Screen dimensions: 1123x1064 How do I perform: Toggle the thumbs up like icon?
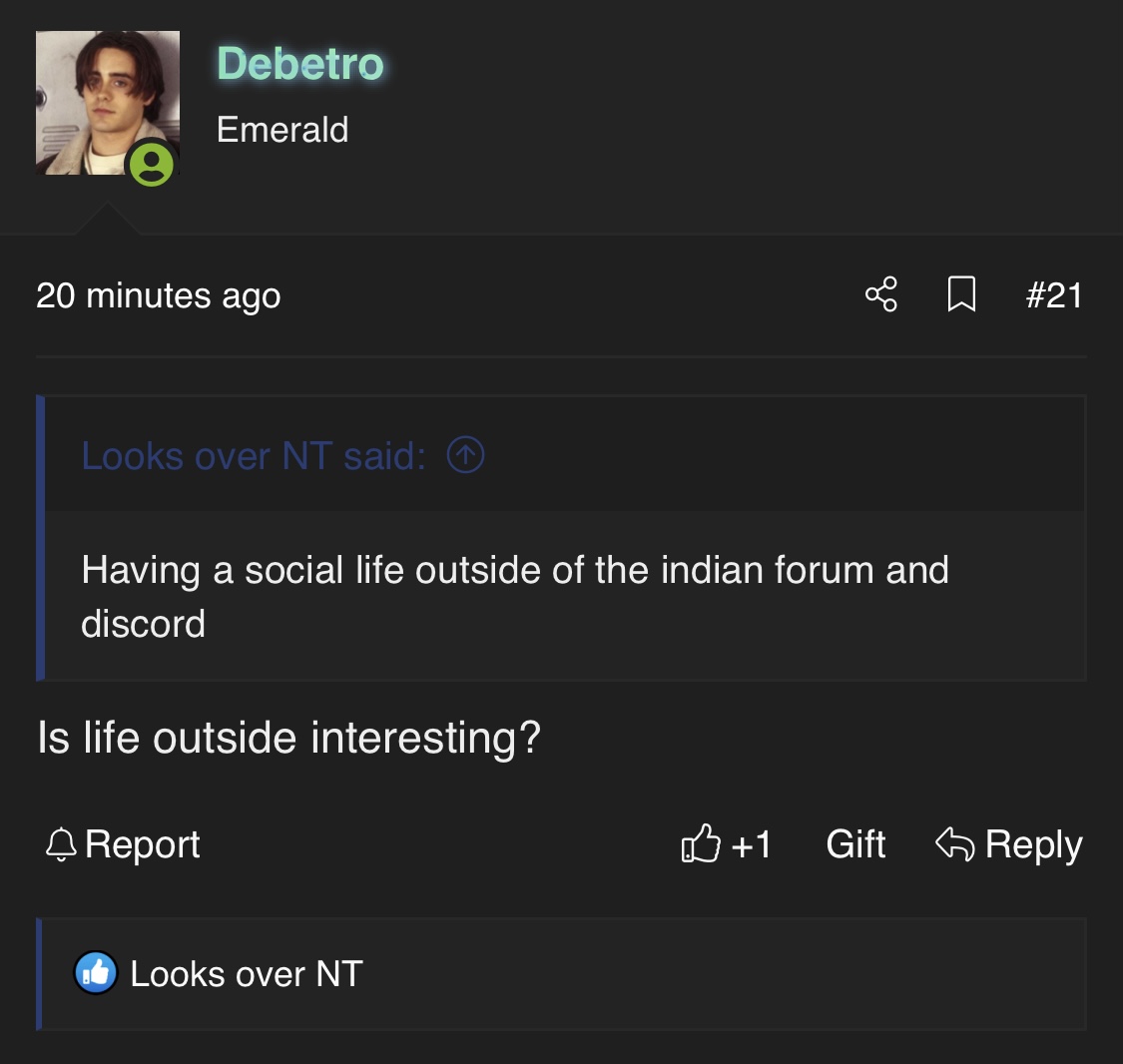click(x=700, y=844)
